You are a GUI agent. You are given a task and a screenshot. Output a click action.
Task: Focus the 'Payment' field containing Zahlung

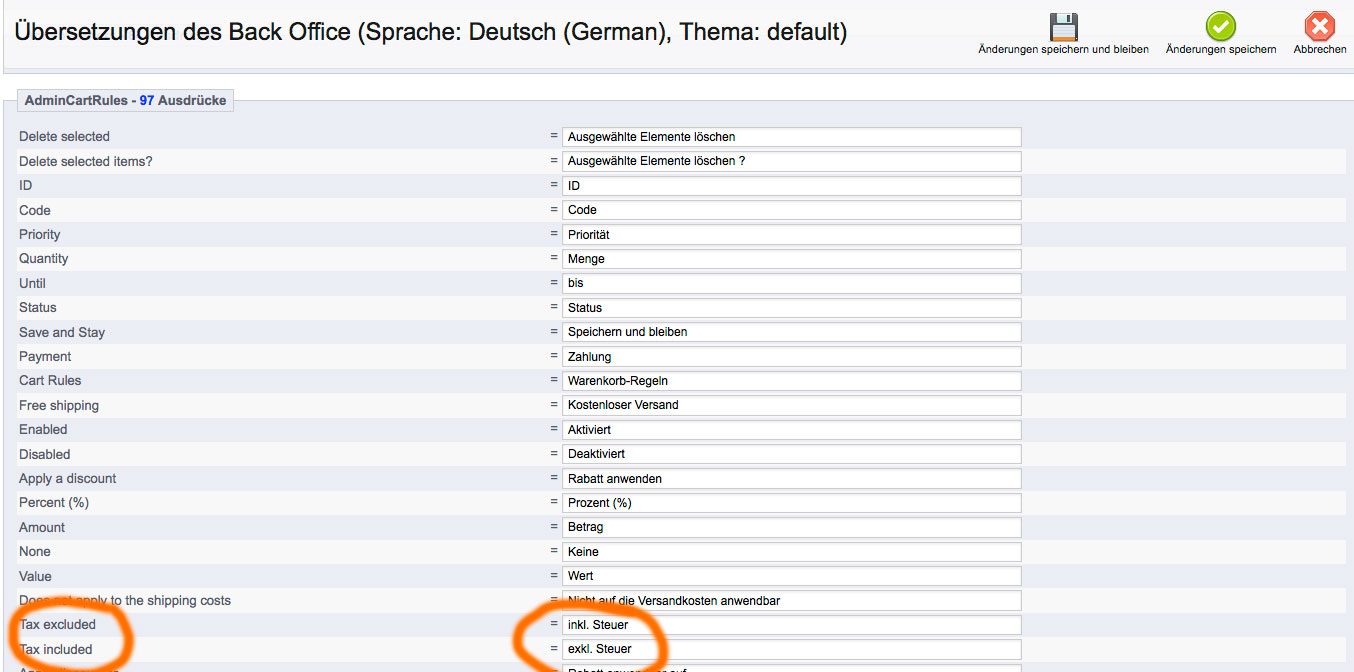point(791,357)
